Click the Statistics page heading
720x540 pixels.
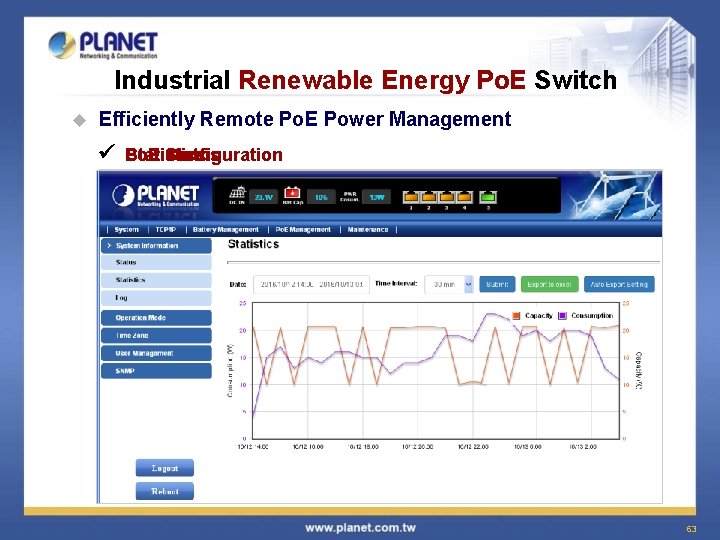253,244
